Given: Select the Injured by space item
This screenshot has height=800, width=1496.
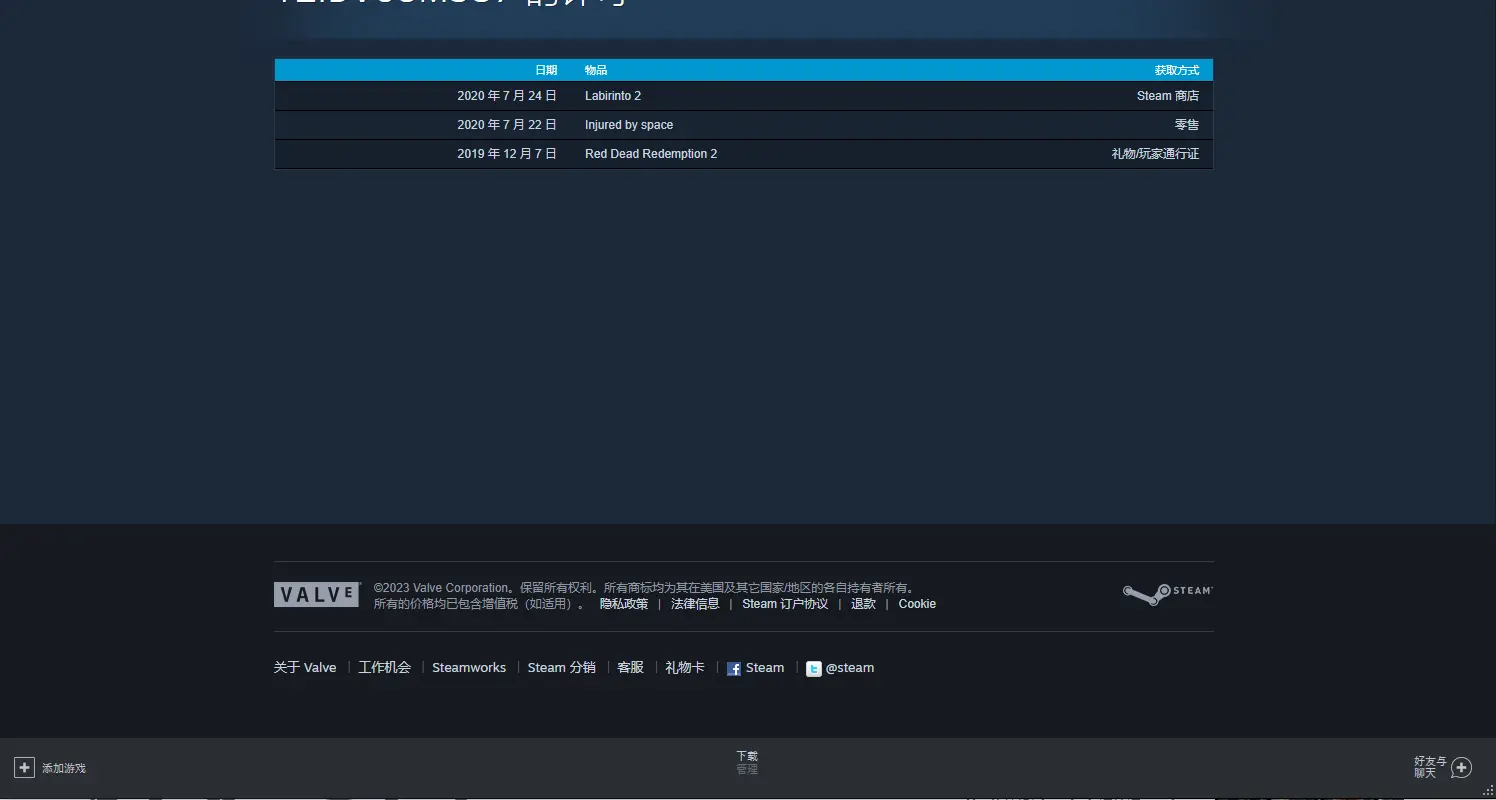Looking at the screenshot, I should 629,125.
